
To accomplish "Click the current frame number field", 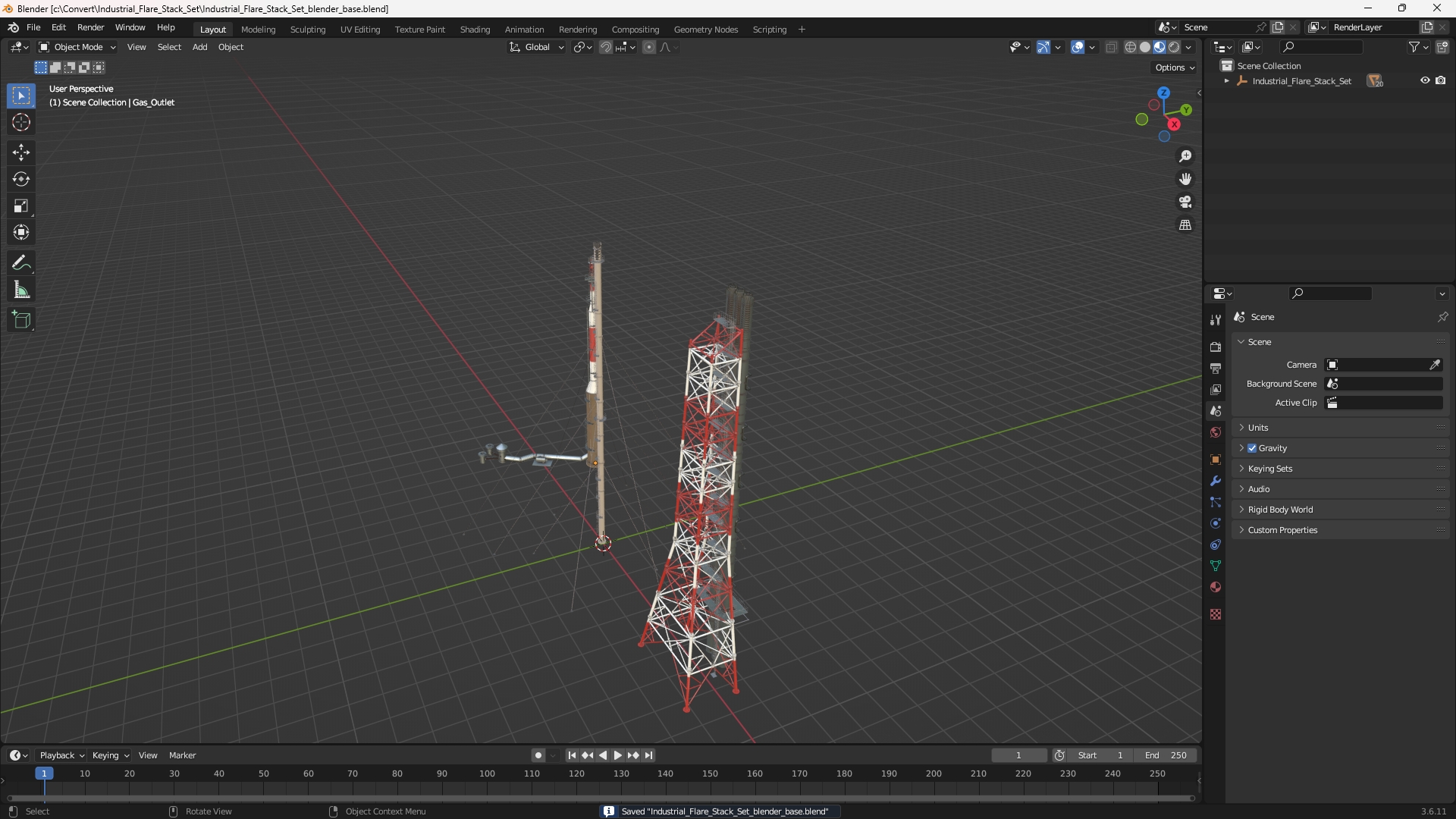I will 1018,755.
